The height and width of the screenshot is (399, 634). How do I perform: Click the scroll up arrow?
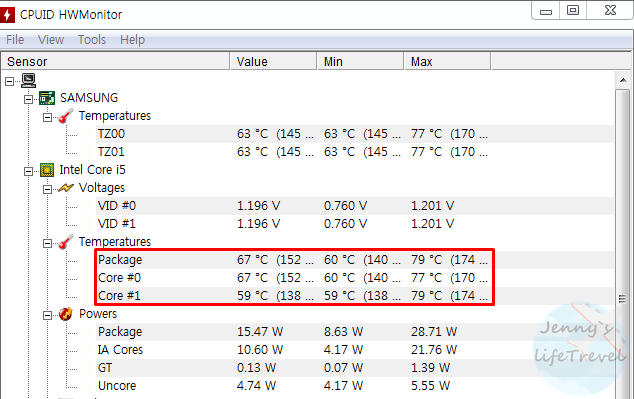(623, 80)
